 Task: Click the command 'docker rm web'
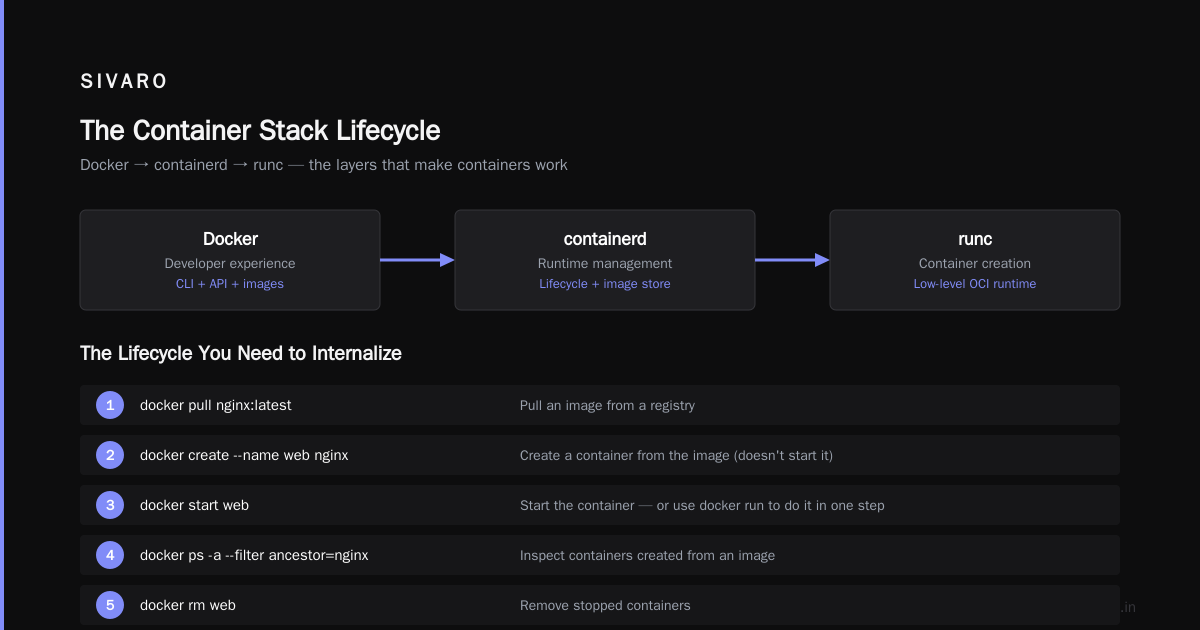click(188, 605)
